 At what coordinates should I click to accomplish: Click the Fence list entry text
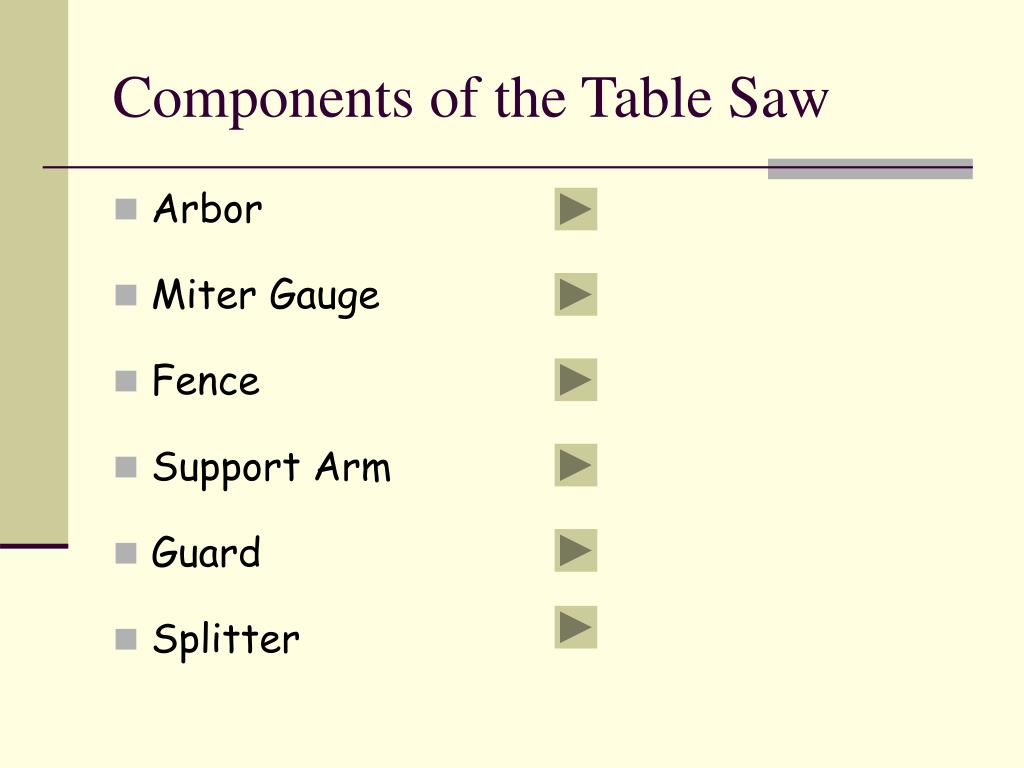206,380
